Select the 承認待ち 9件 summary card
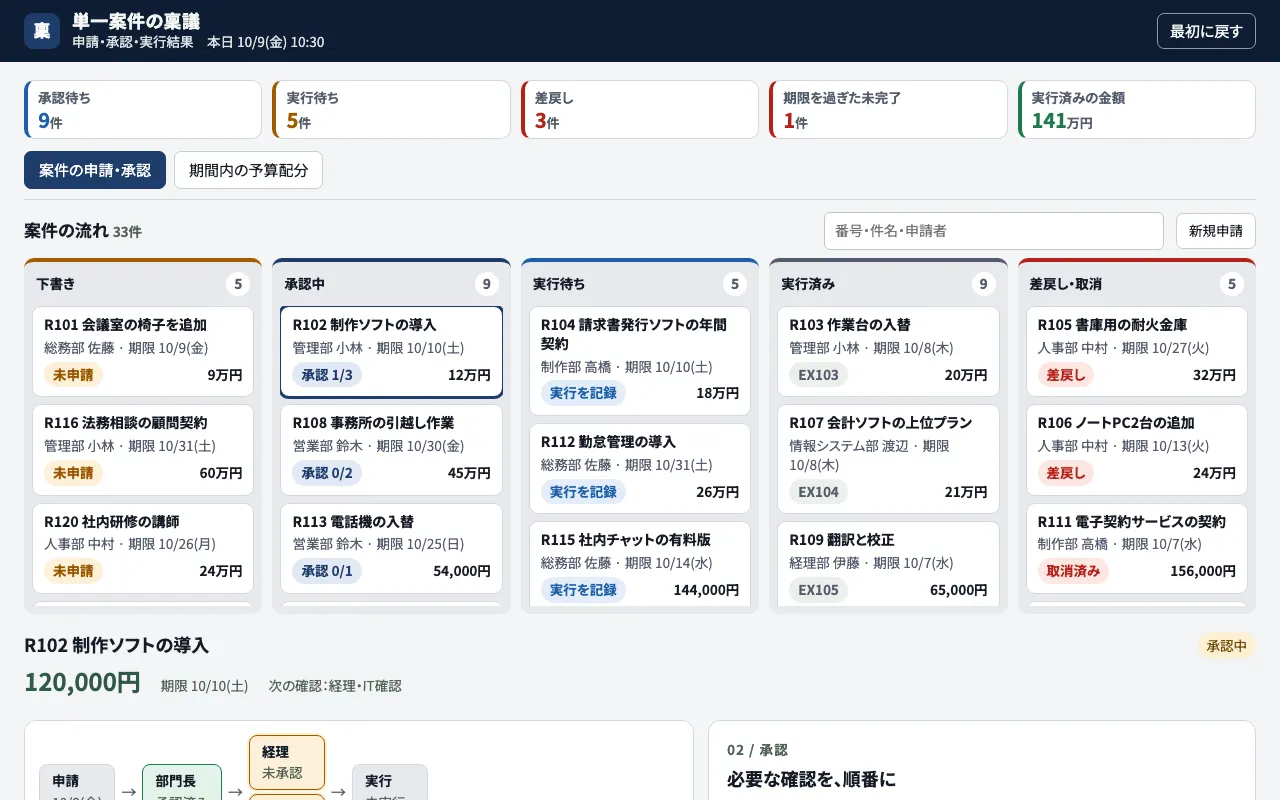 click(143, 110)
